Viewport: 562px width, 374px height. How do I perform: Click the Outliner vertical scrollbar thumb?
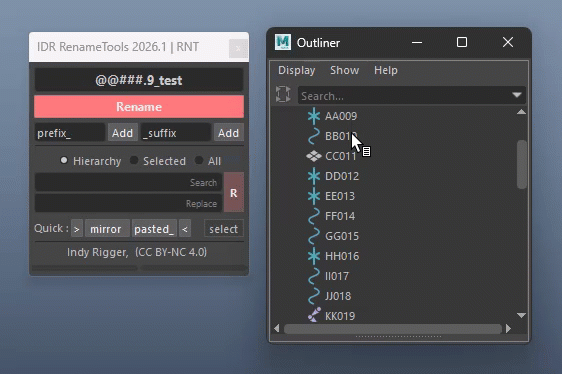522,164
